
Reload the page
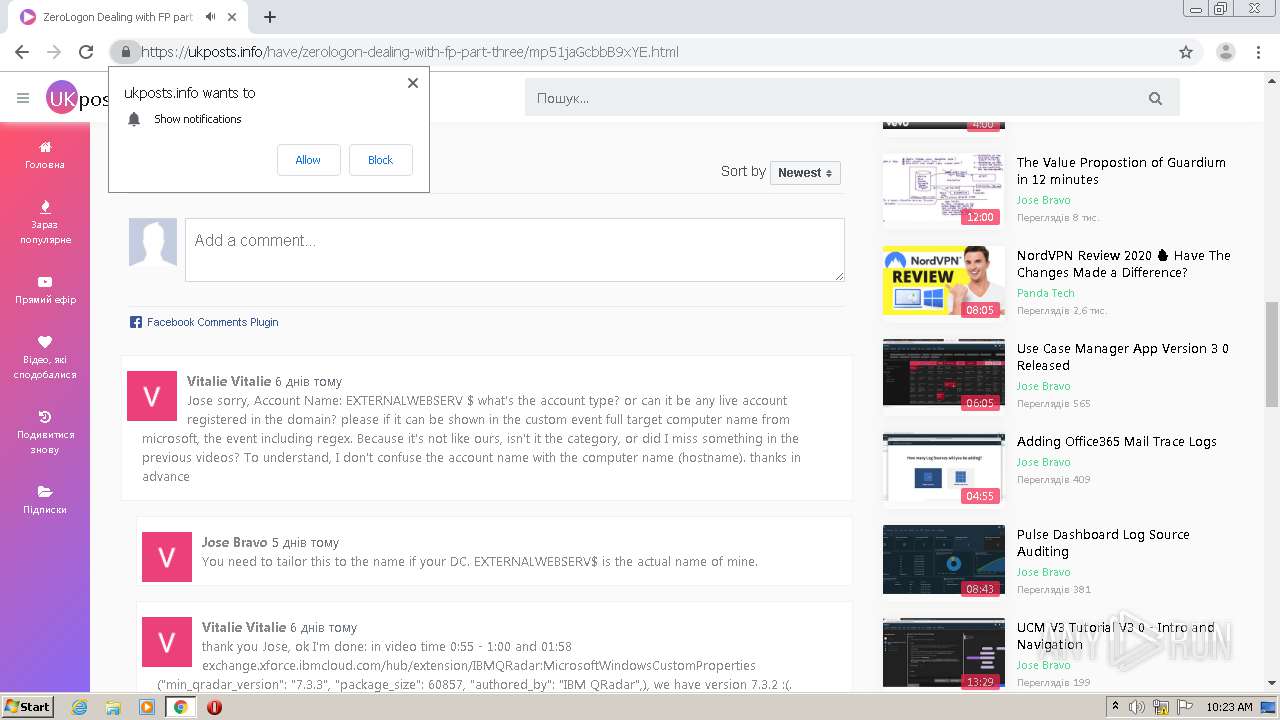tap(86, 52)
